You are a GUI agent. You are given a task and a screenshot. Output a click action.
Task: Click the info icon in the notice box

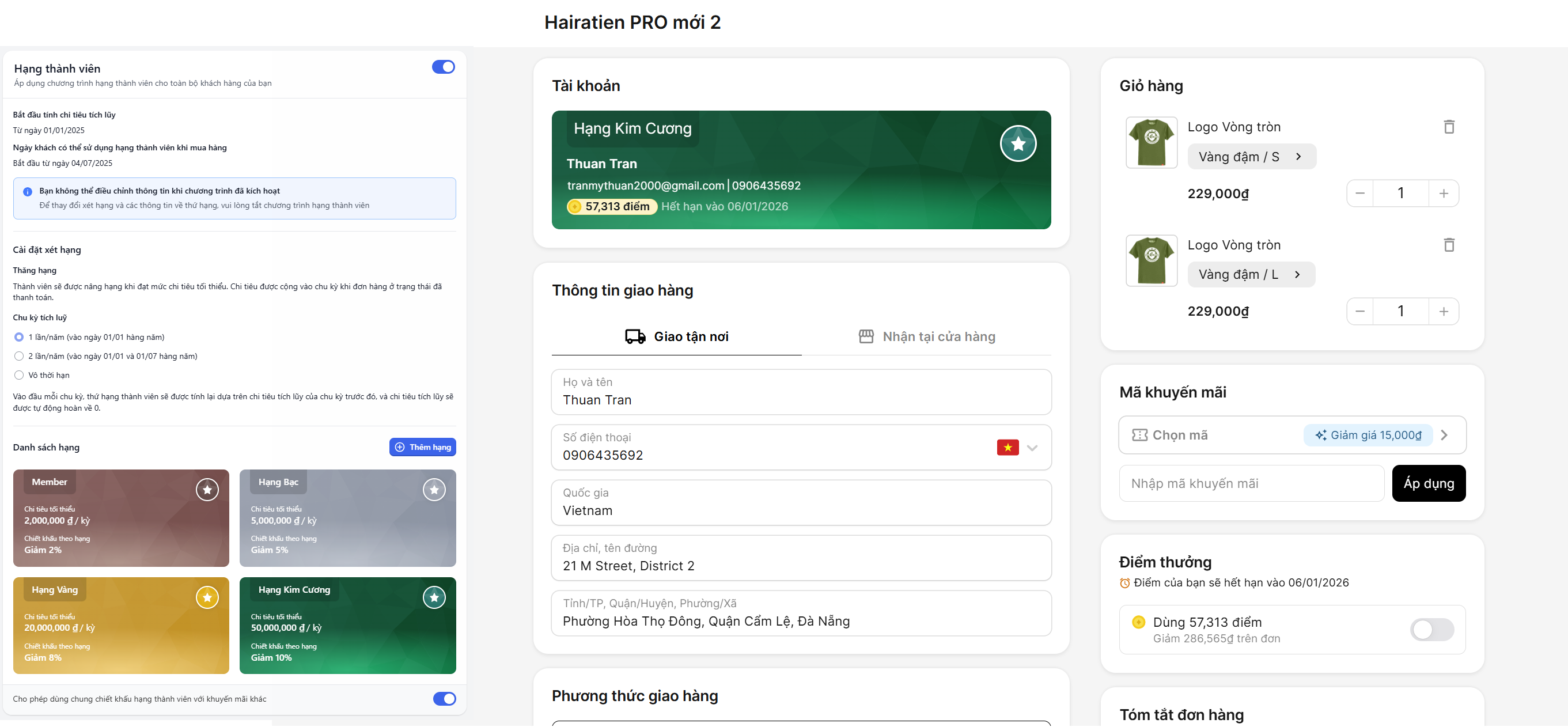tap(28, 192)
